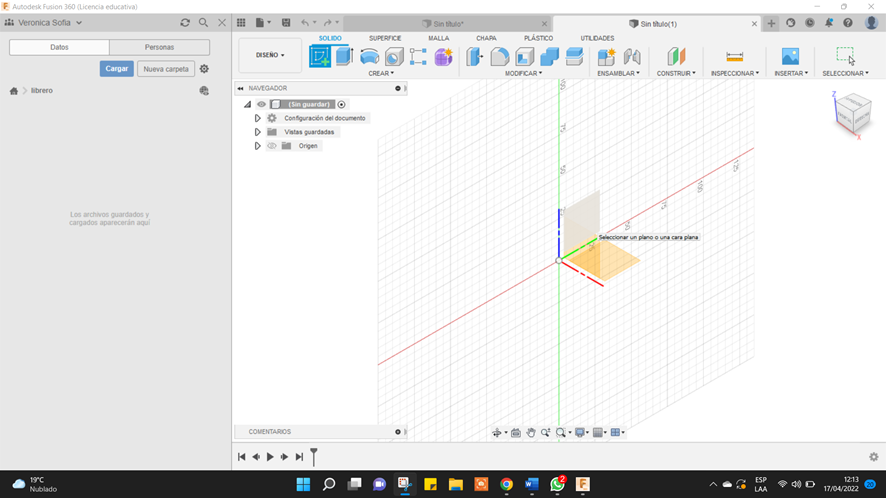This screenshot has height=498, width=886.
Task: Select the Offset Plane construct tool
Action: (x=676, y=57)
